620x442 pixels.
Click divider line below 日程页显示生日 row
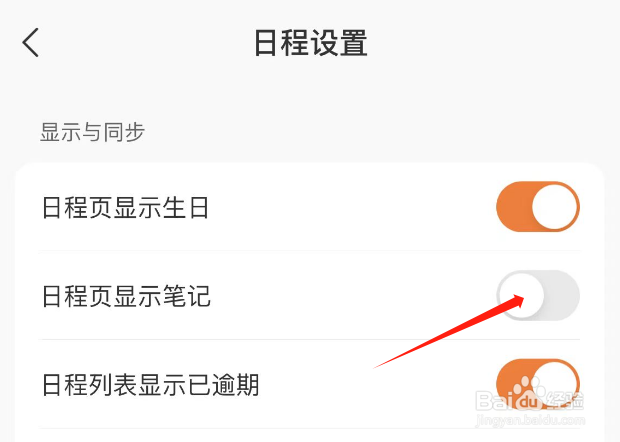(310, 251)
